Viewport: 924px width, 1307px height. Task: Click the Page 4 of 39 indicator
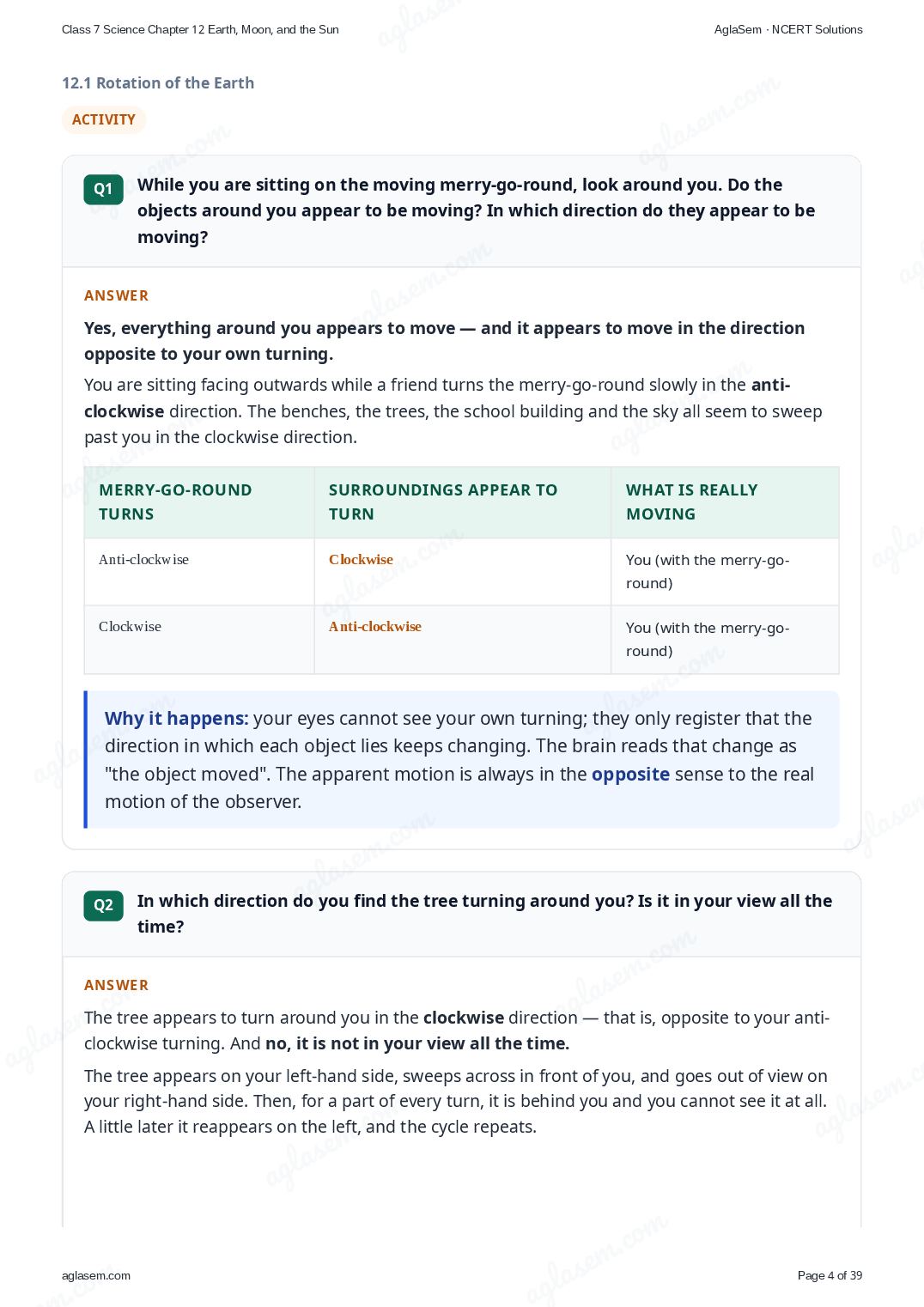coord(830,1275)
